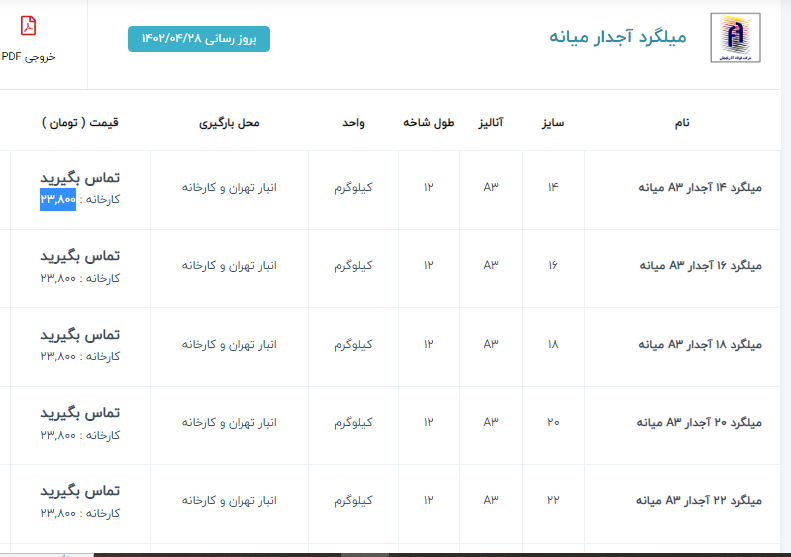Click تماس بگیرید for the size ۱۶ rebar
This screenshot has width=791, height=557.
pyautogui.click(x=80, y=256)
